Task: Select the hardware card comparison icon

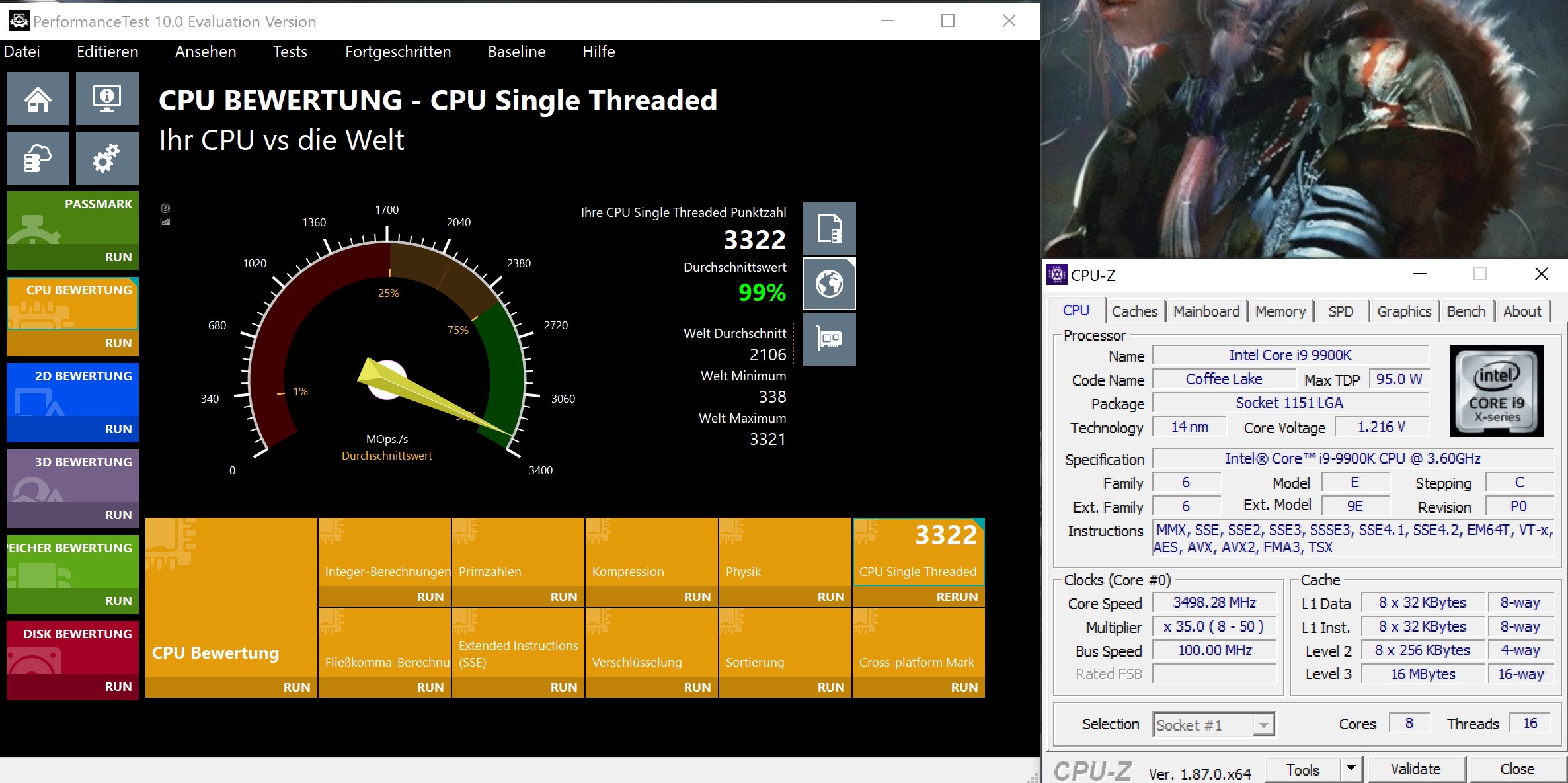Action: click(829, 339)
